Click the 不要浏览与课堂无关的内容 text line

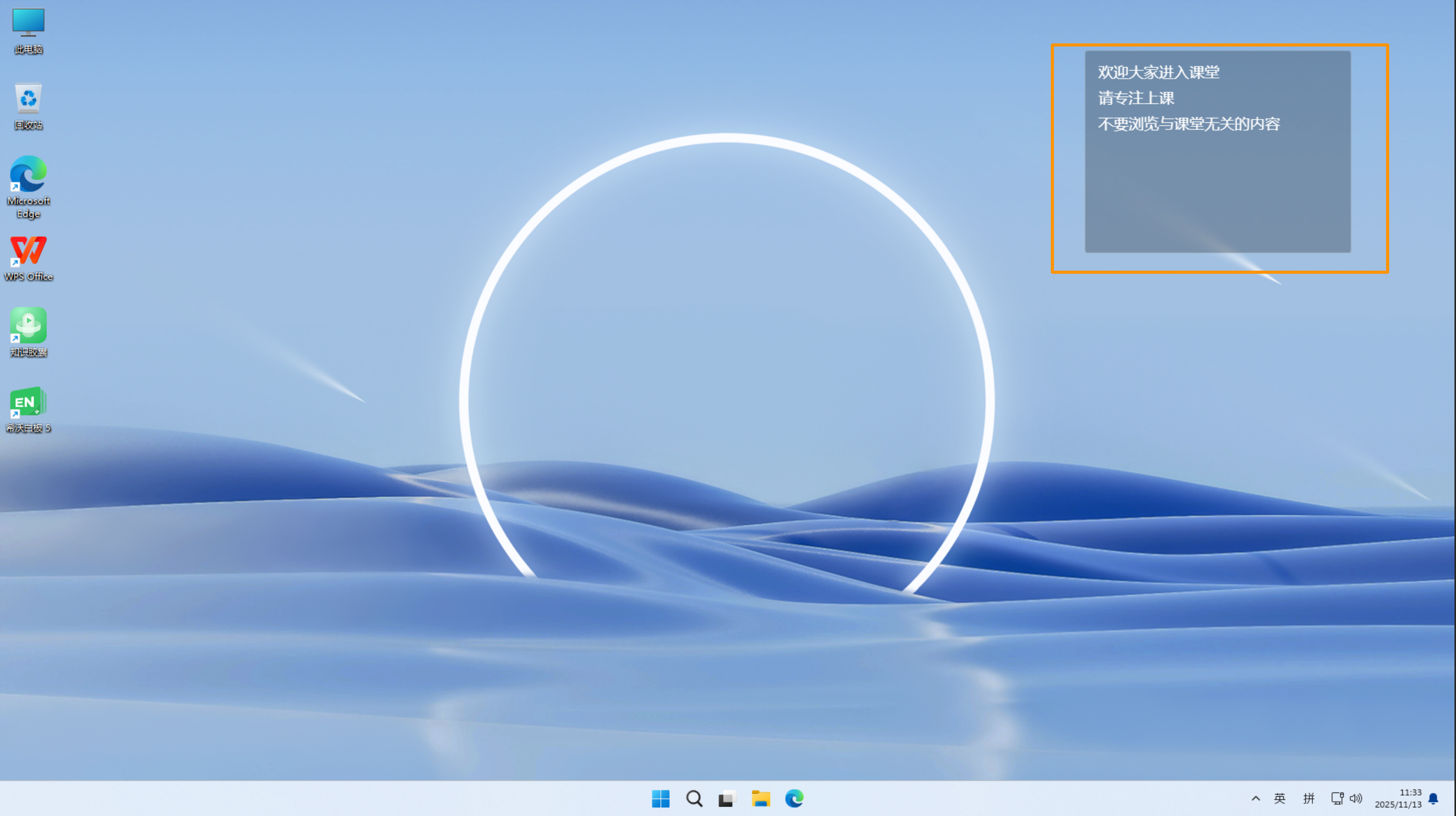1189,124
